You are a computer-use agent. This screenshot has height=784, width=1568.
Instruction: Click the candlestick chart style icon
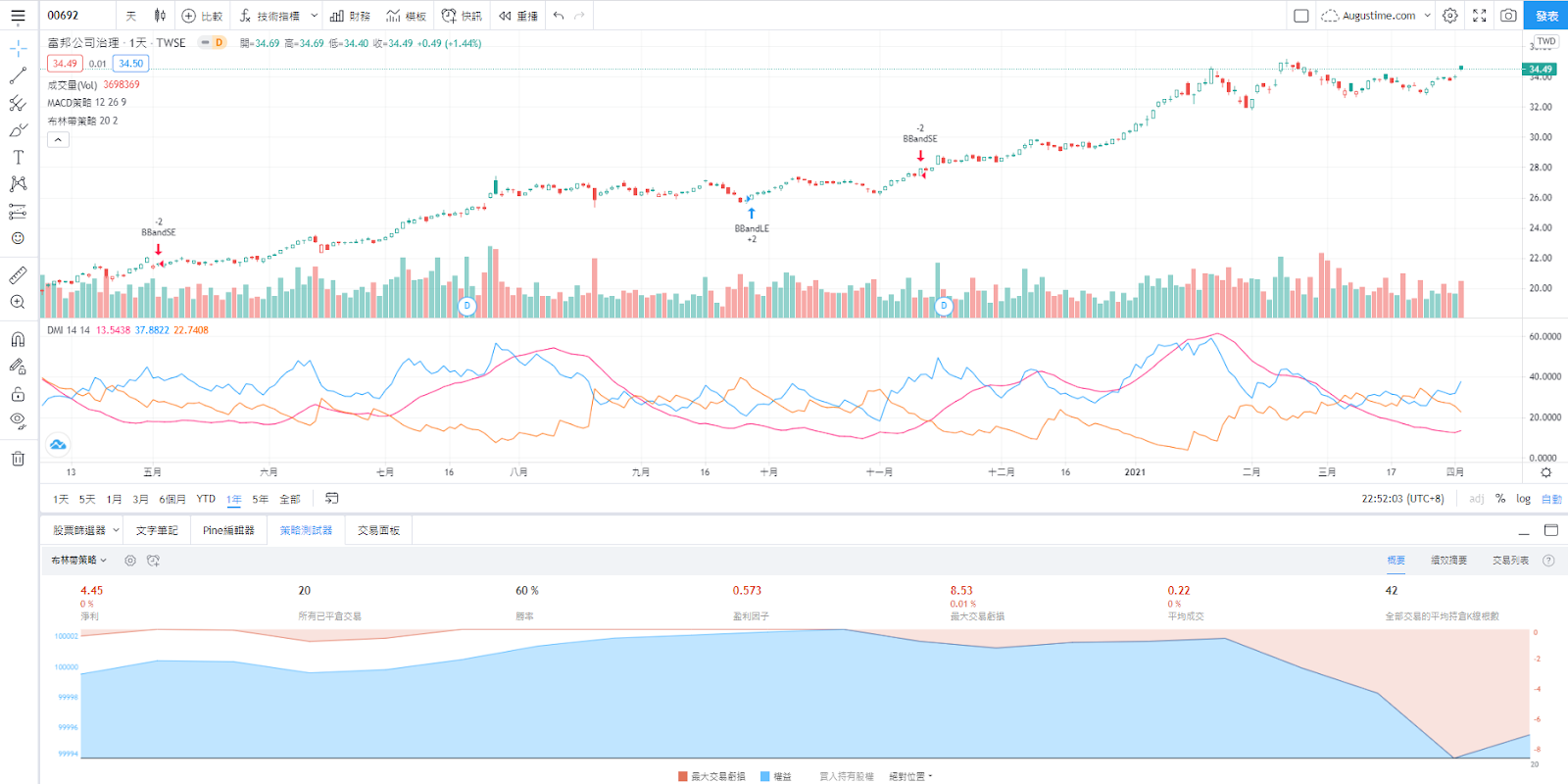point(160,16)
